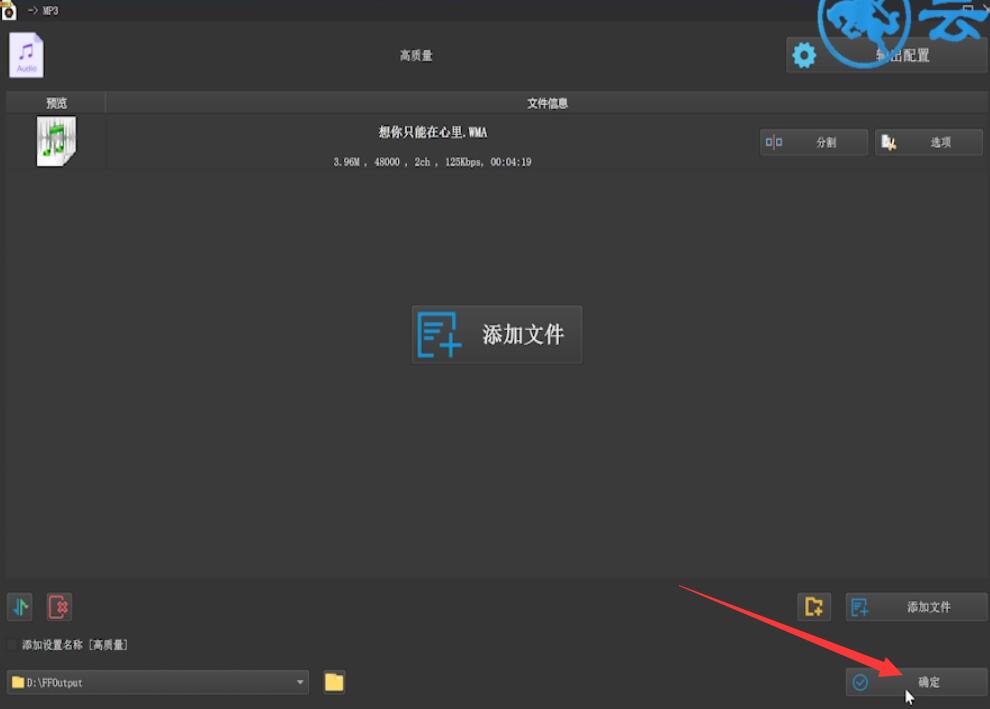
Task: Click the app icon in title bar
Action: (x=9, y=10)
